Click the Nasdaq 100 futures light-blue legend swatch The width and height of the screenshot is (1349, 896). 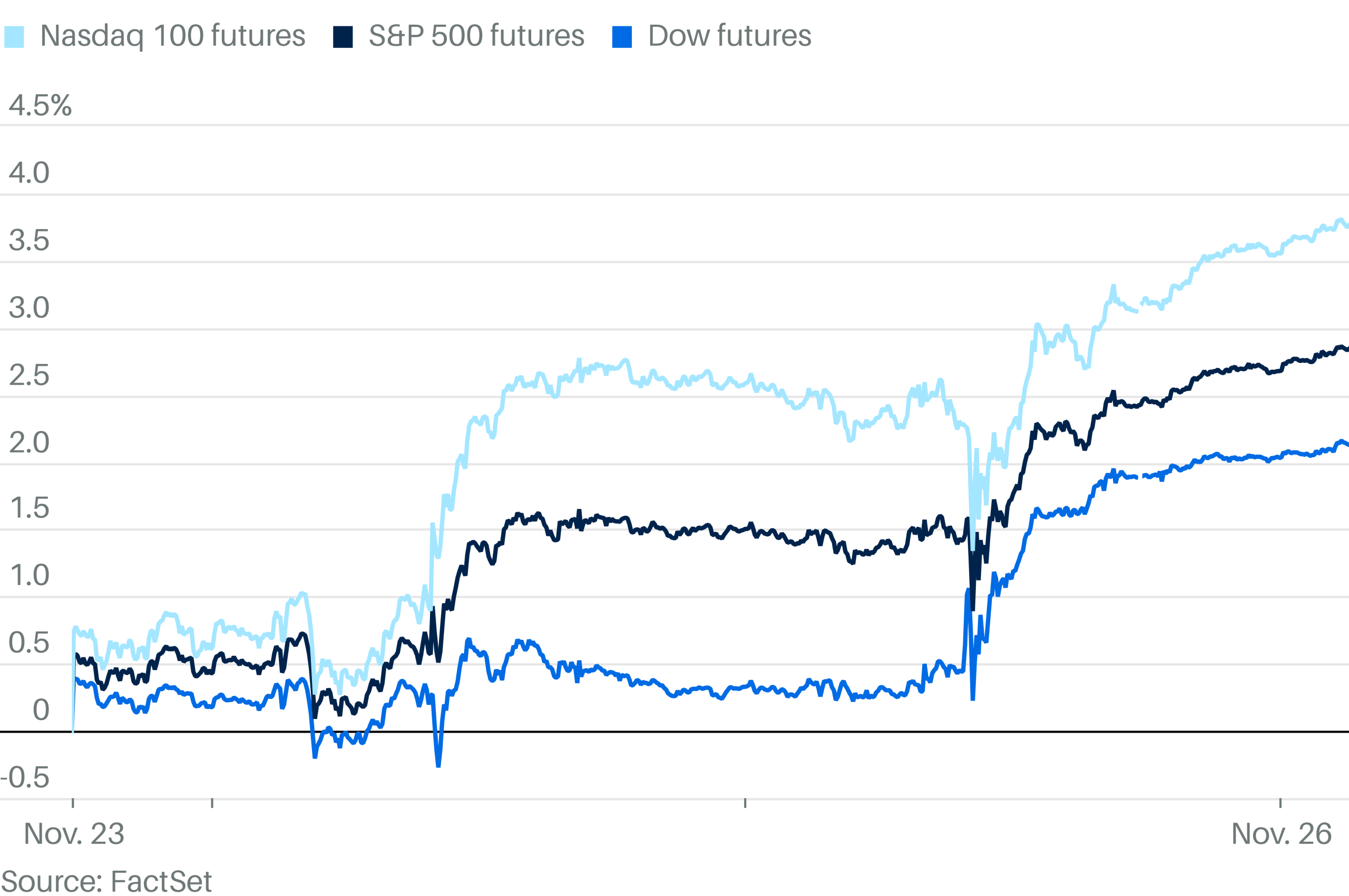14,36
